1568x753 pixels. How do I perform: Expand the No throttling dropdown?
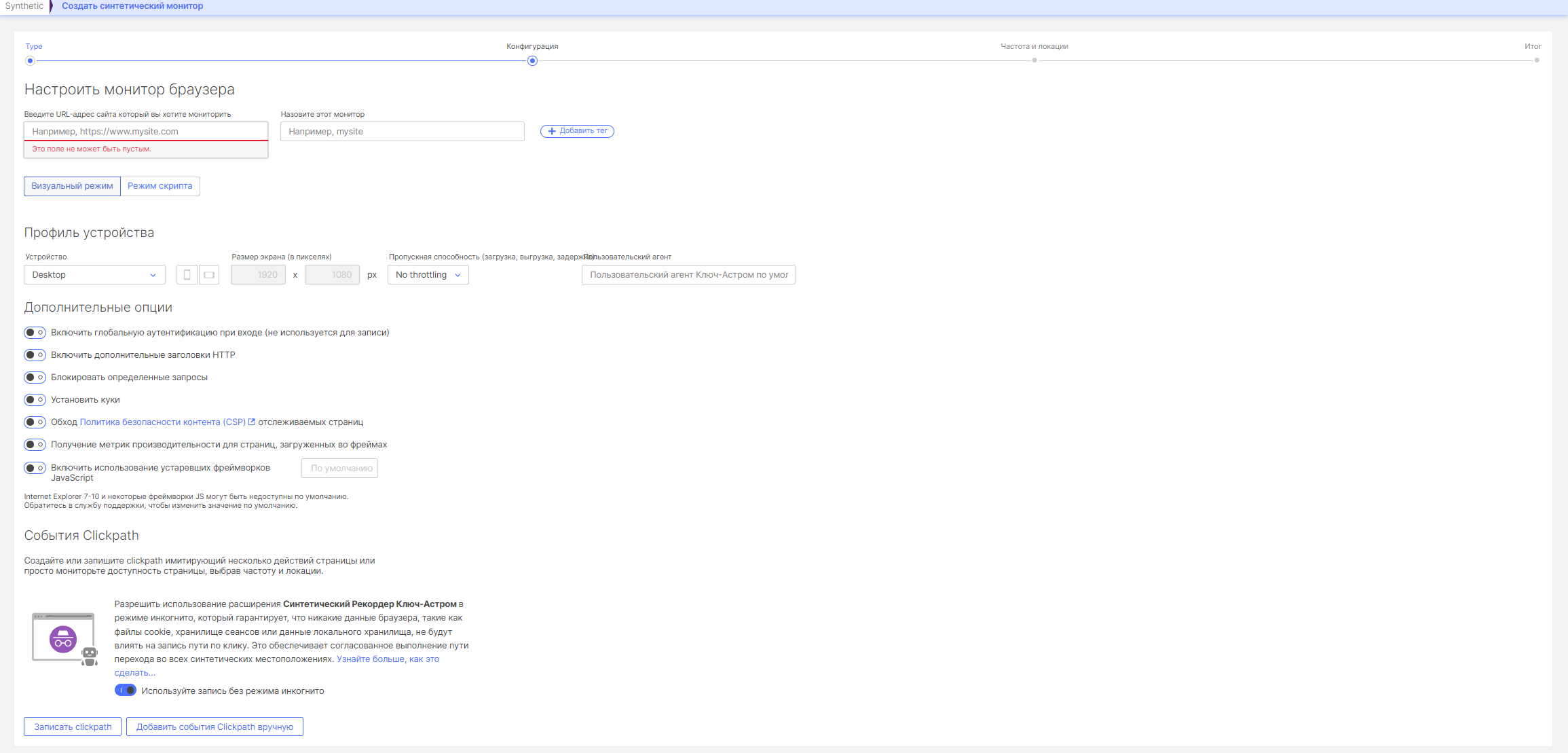pos(428,275)
